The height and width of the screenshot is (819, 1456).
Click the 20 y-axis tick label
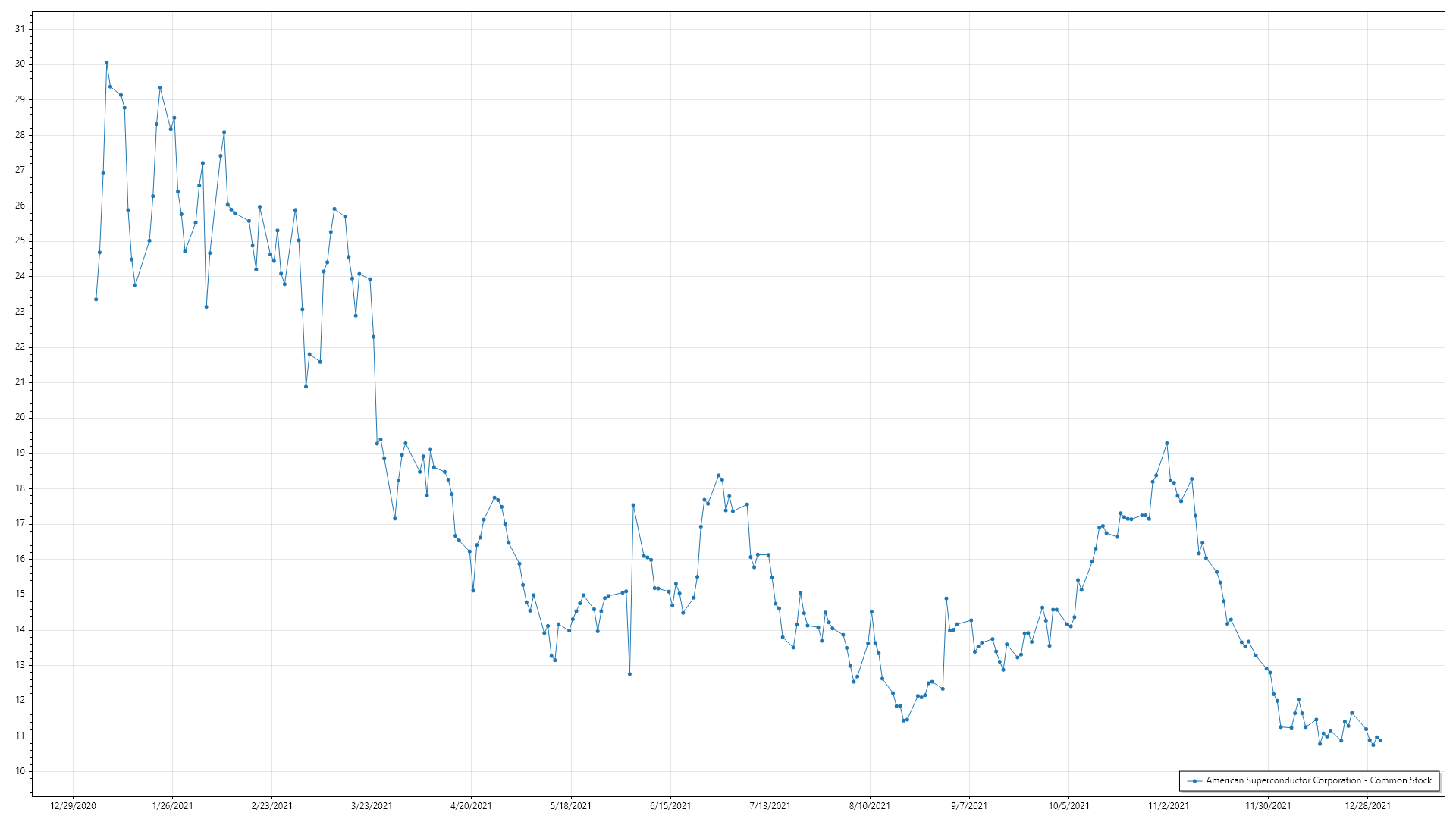pos(20,418)
